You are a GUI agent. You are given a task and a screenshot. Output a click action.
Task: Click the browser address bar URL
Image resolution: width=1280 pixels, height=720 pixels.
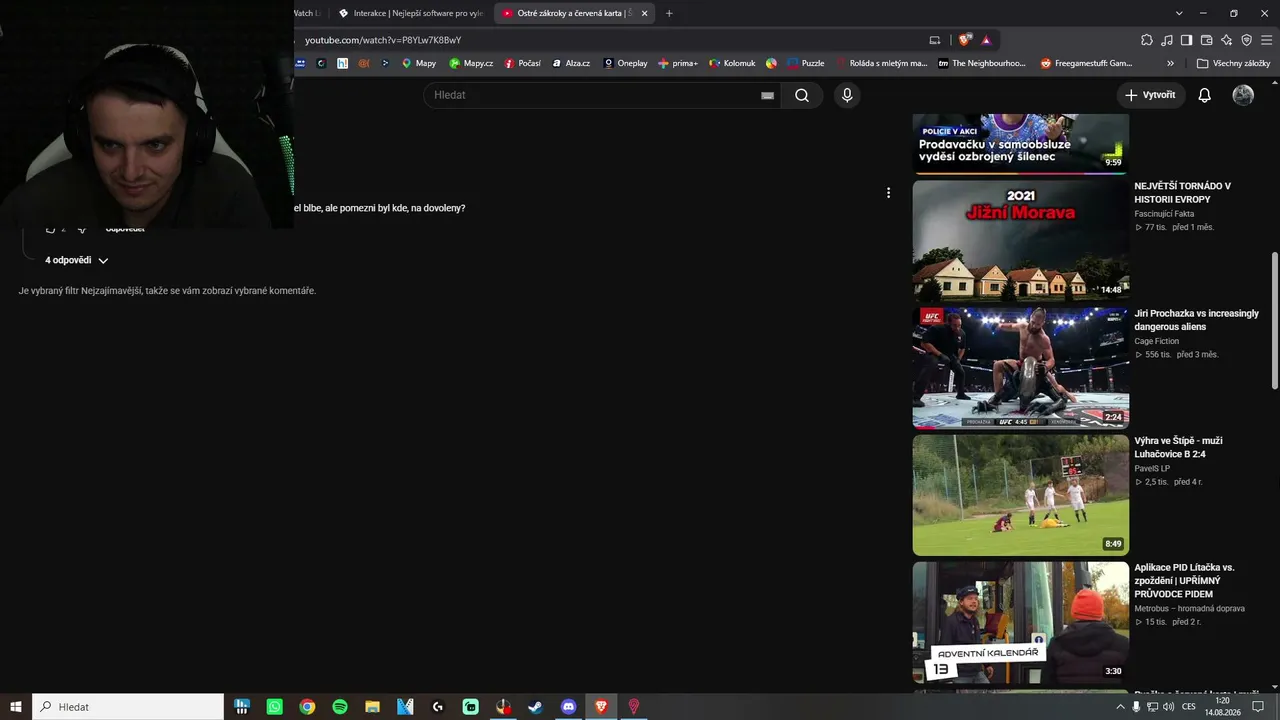coord(383,40)
